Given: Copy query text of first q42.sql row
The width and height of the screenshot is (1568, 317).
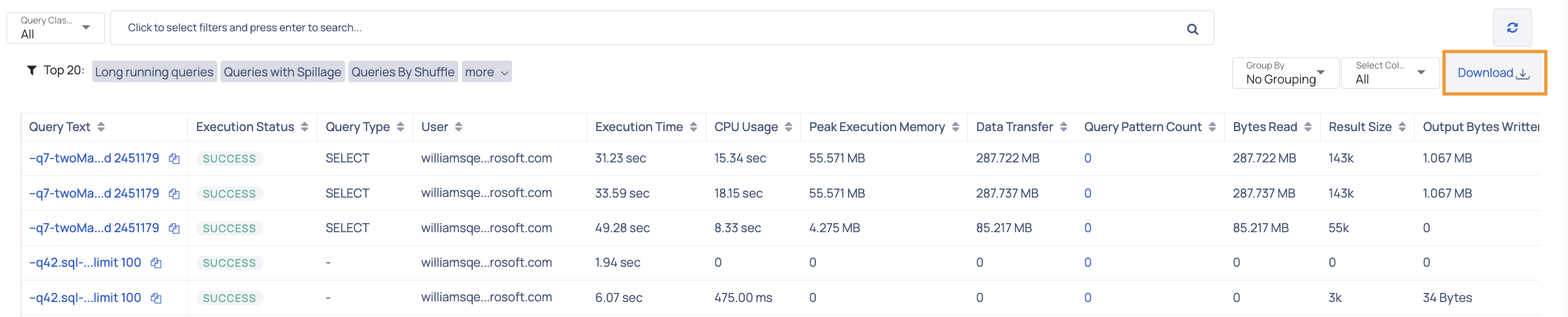Looking at the screenshot, I should [156, 263].
